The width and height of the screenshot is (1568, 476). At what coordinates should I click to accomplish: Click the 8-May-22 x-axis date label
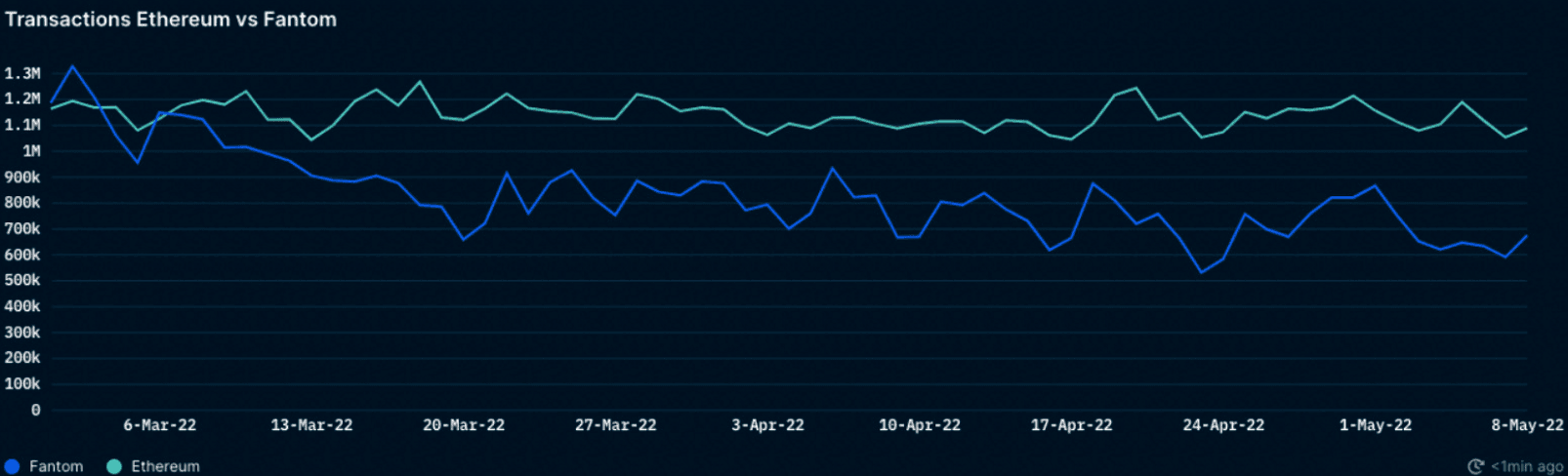tap(1526, 425)
